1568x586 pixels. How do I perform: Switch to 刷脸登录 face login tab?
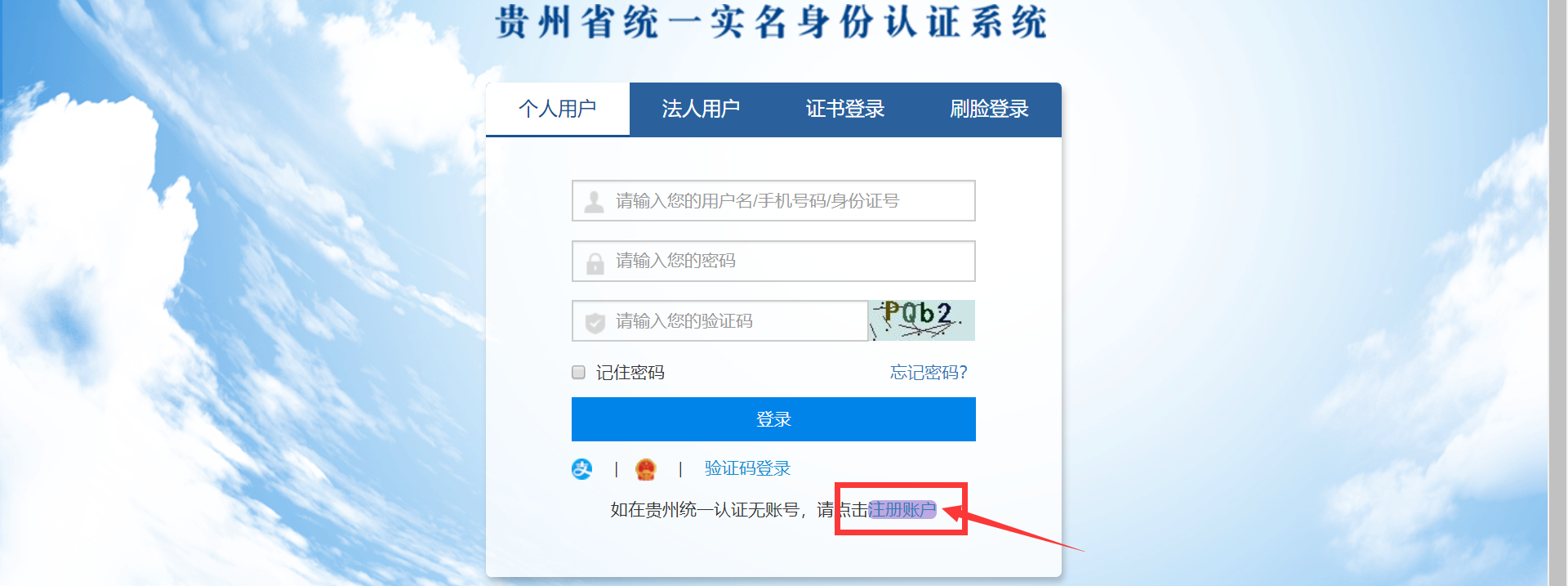(x=989, y=109)
